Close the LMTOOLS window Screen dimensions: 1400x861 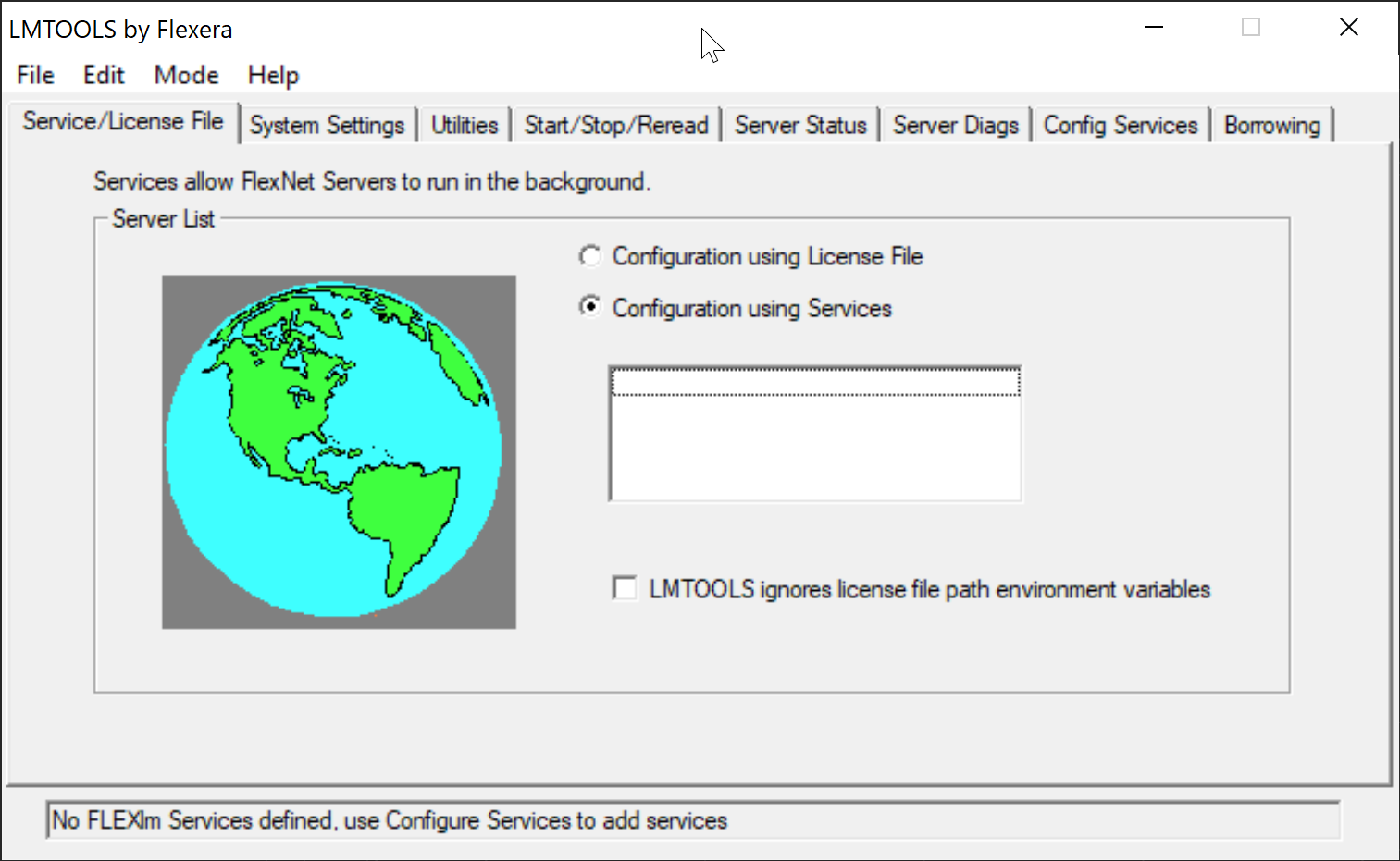(x=1349, y=28)
